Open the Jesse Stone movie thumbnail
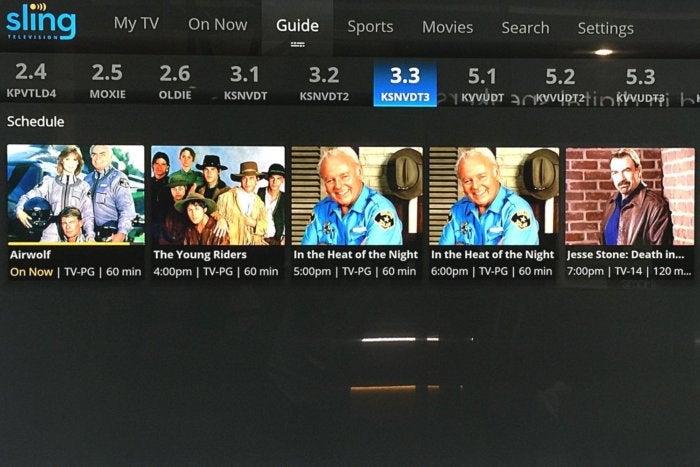This screenshot has width=700, height=467. click(630, 196)
